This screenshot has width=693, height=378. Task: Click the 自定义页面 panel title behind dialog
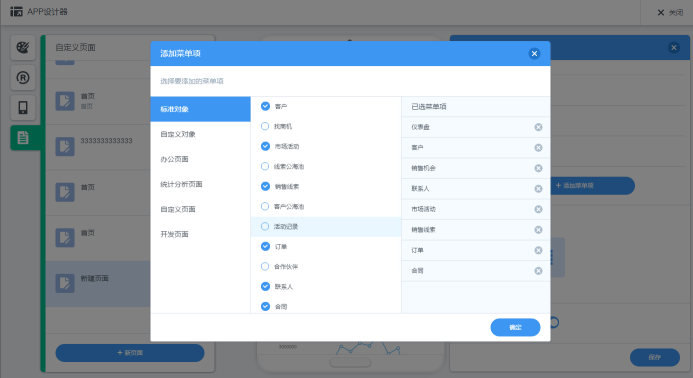[x=75, y=47]
